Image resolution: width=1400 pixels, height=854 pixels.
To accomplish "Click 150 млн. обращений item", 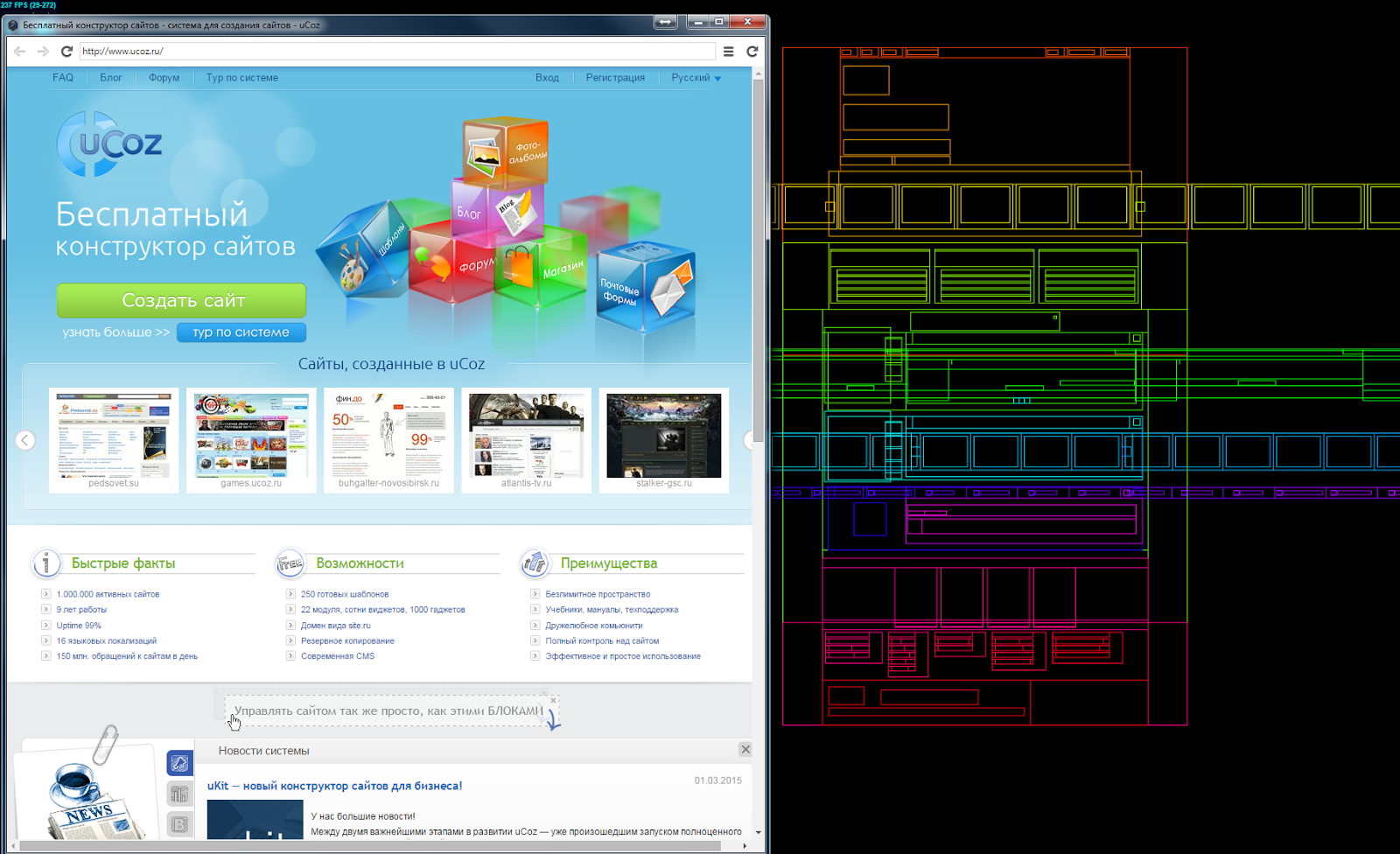I will pos(128,656).
